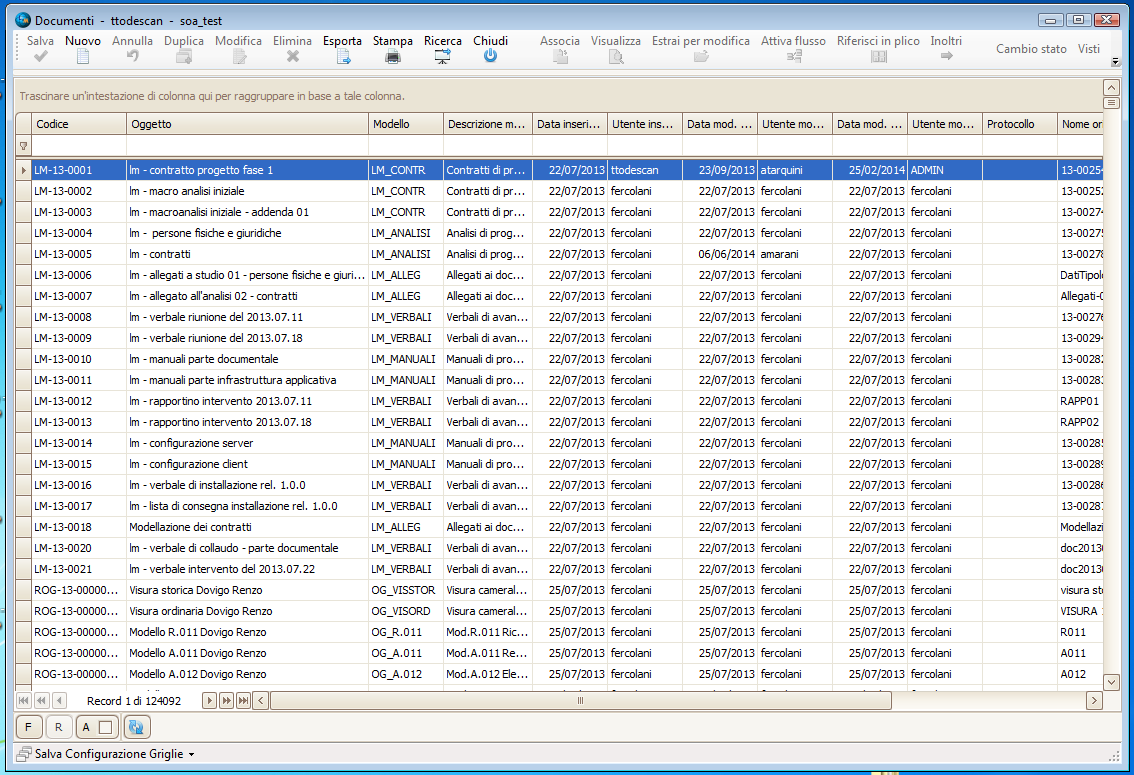Viewport: 1134px width, 775px height.
Task: Collapse the group panel with the top-right chevron
Action: (x=1111, y=87)
